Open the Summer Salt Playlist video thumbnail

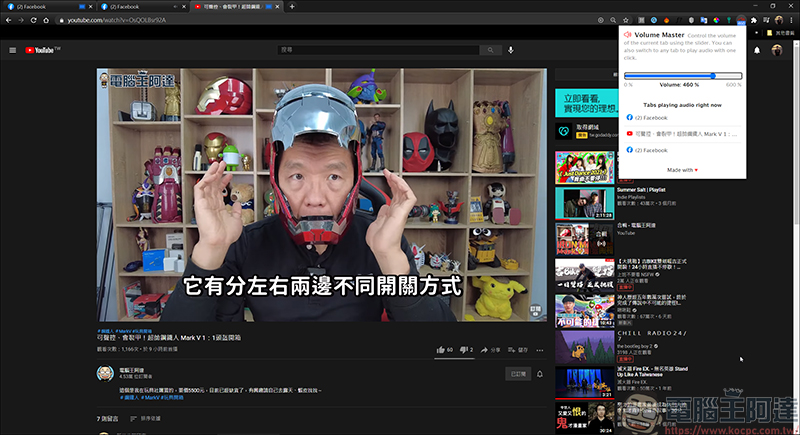click(585, 203)
